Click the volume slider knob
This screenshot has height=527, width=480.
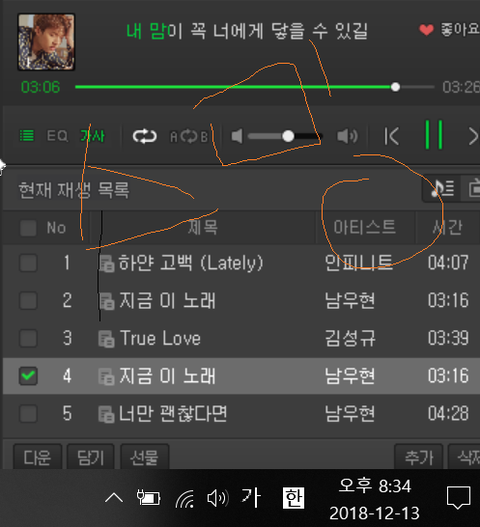(288, 136)
